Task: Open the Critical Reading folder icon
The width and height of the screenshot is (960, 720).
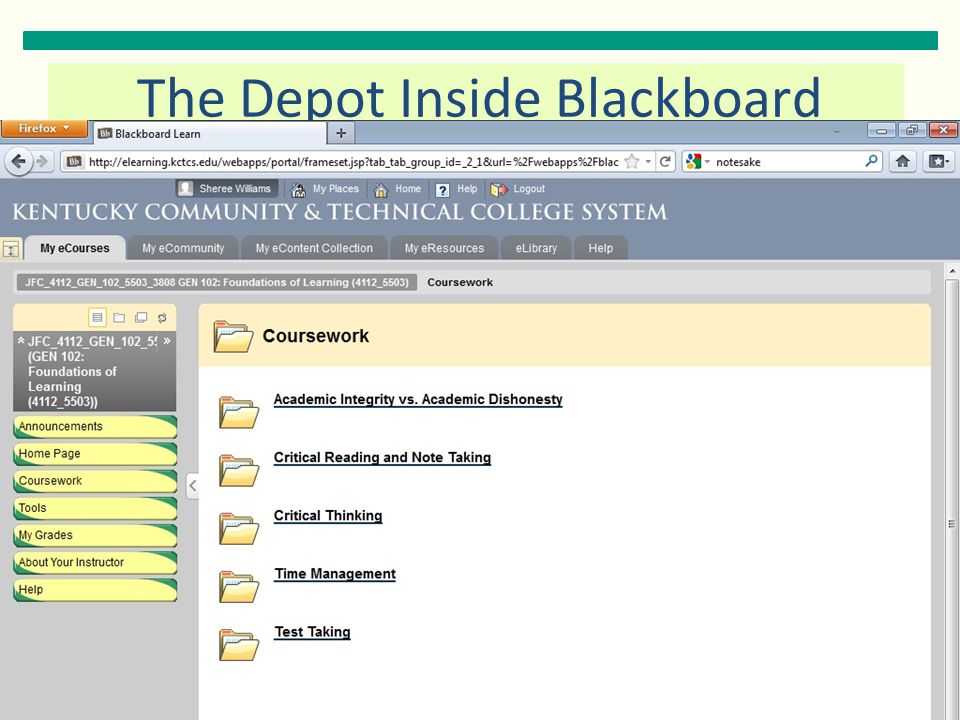Action: (239, 470)
